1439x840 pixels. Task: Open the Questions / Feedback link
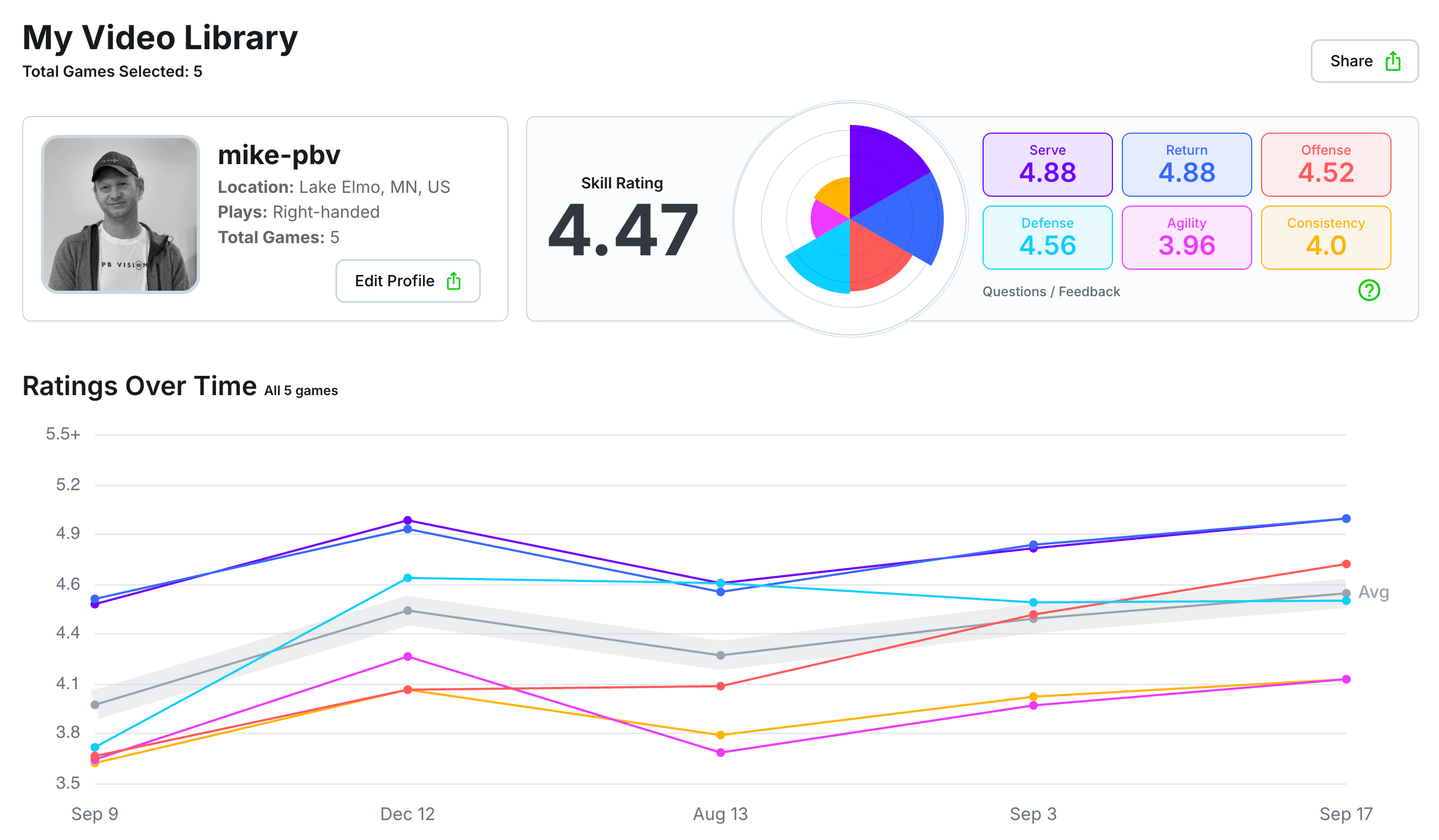click(x=1051, y=292)
